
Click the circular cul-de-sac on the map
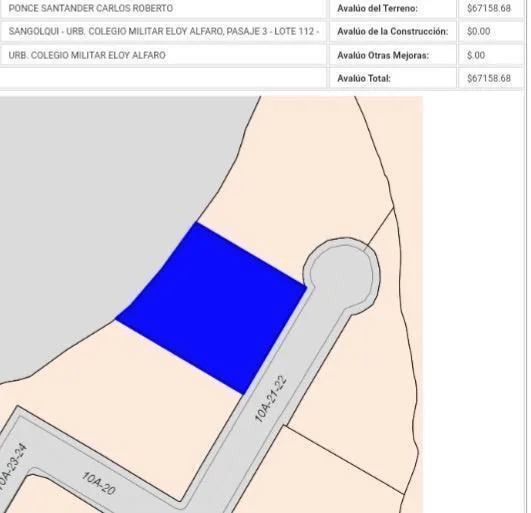(341, 275)
